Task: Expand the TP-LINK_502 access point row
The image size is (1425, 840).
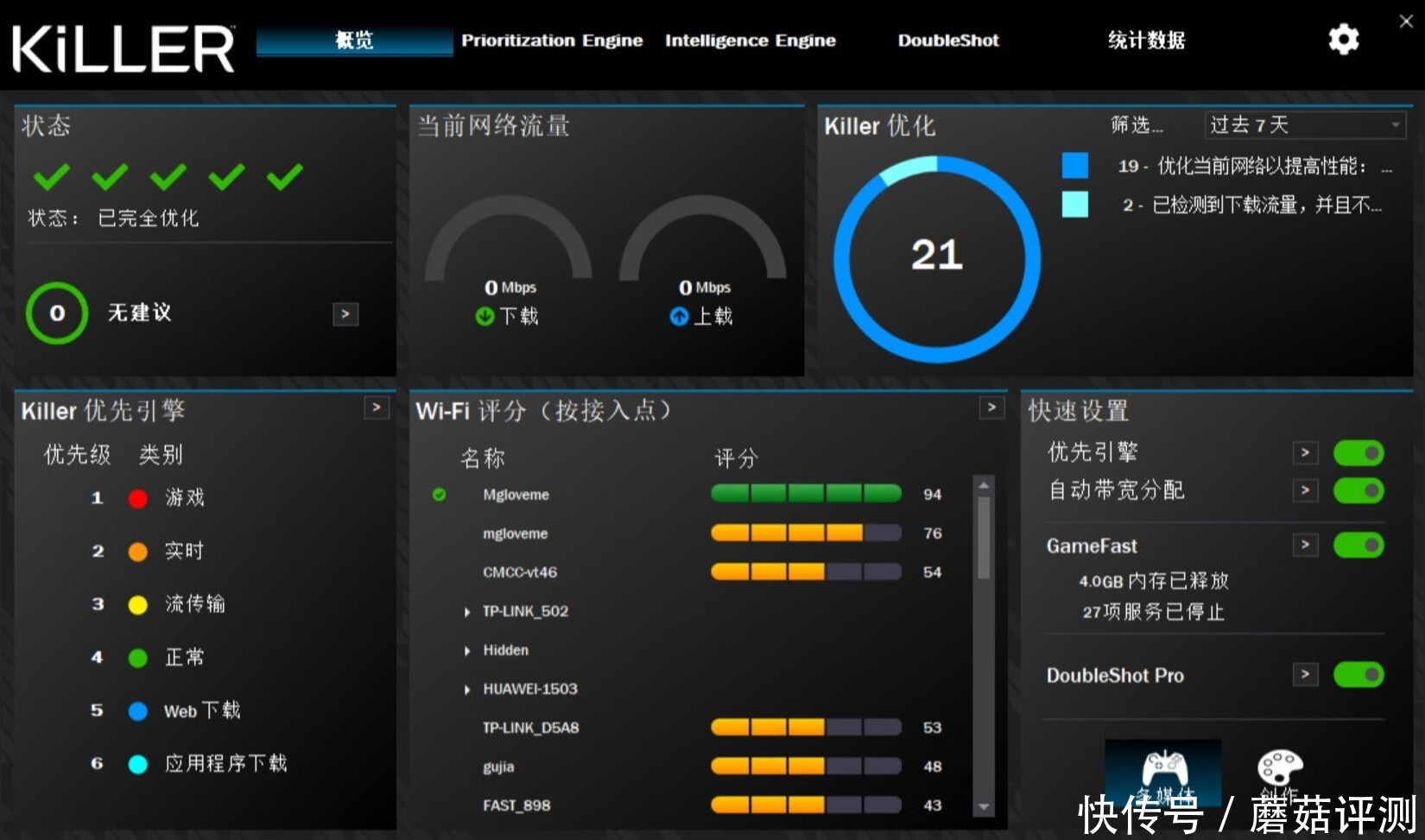Action: pos(467,612)
